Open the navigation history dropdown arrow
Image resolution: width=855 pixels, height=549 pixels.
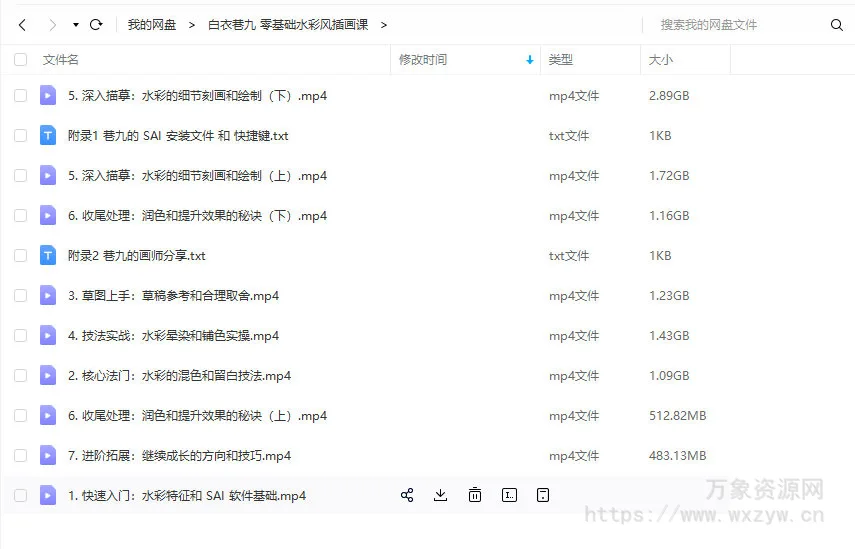tap(76, 24)
